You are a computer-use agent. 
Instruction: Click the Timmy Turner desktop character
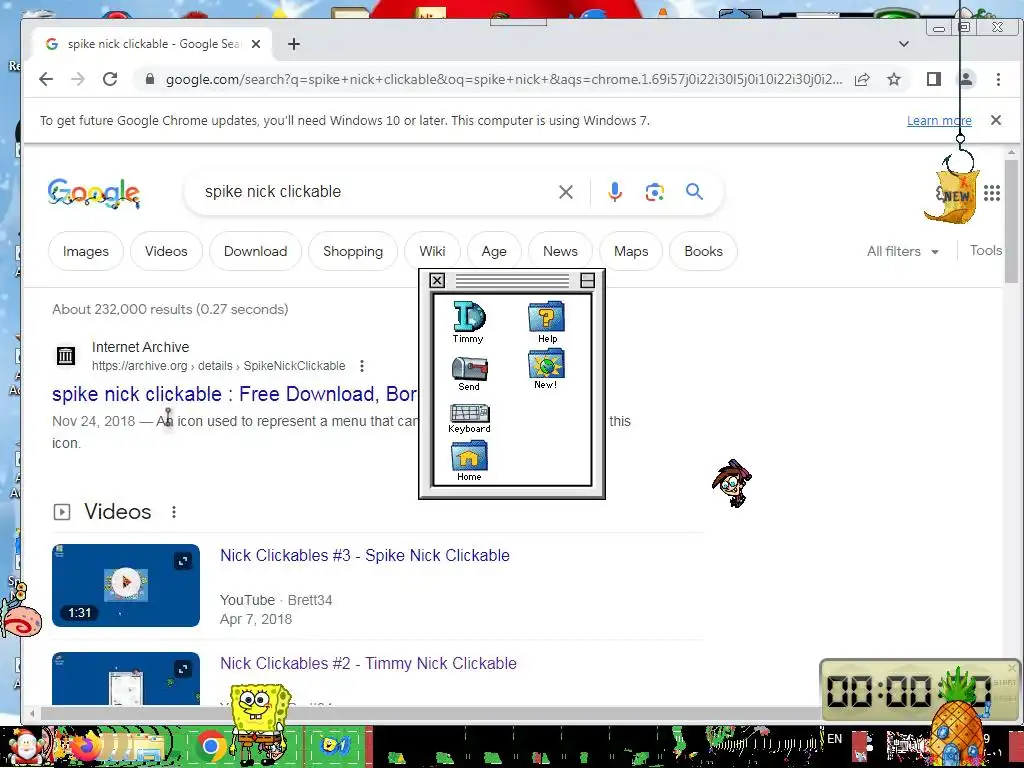click(x=732, y=483)
